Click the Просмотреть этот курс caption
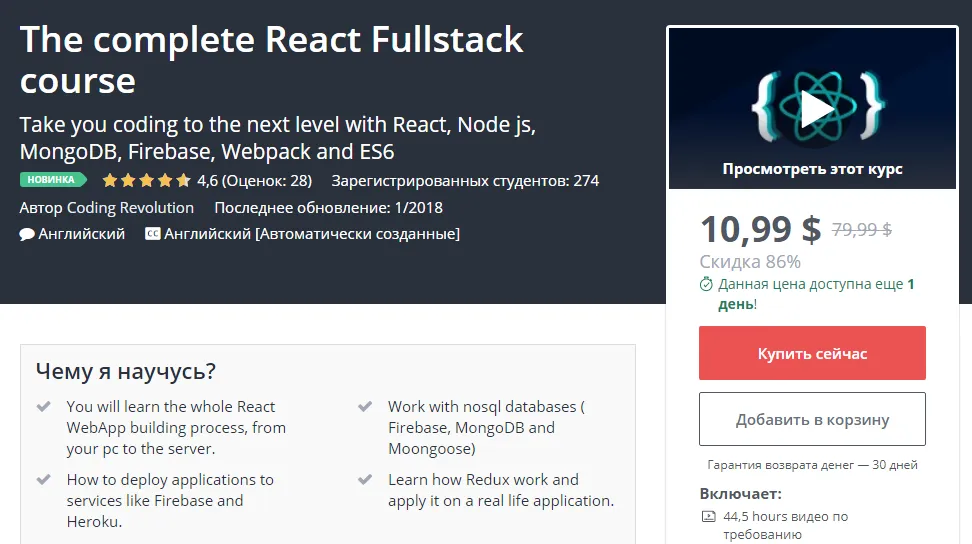 tap(812, 169)
